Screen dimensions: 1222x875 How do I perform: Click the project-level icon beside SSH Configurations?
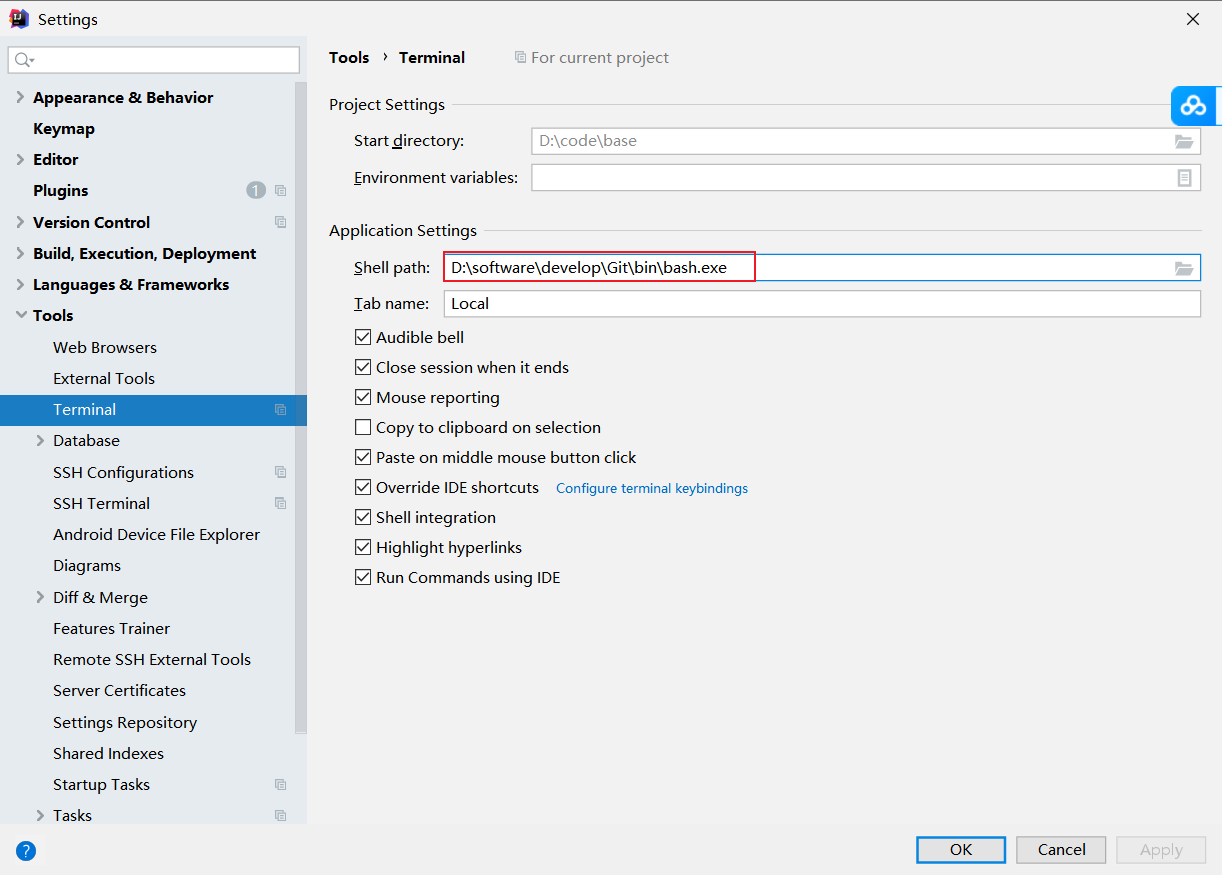pyautogui.click(x=281, y=472)
